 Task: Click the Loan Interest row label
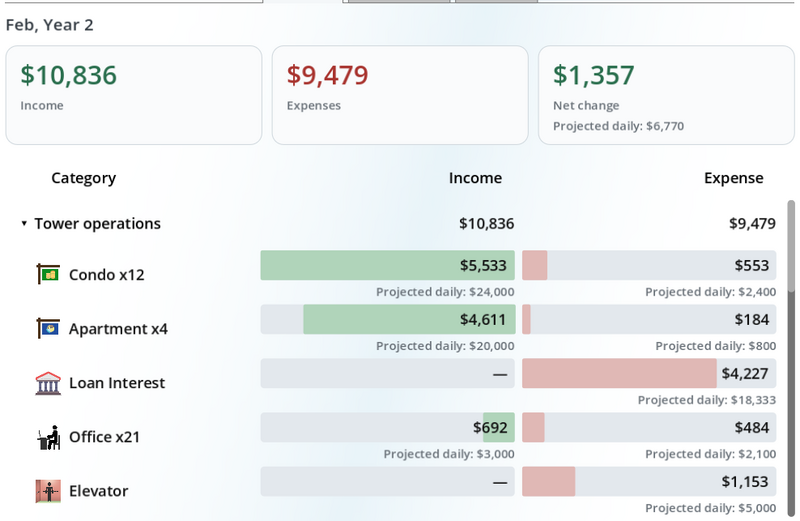point(117,383)
